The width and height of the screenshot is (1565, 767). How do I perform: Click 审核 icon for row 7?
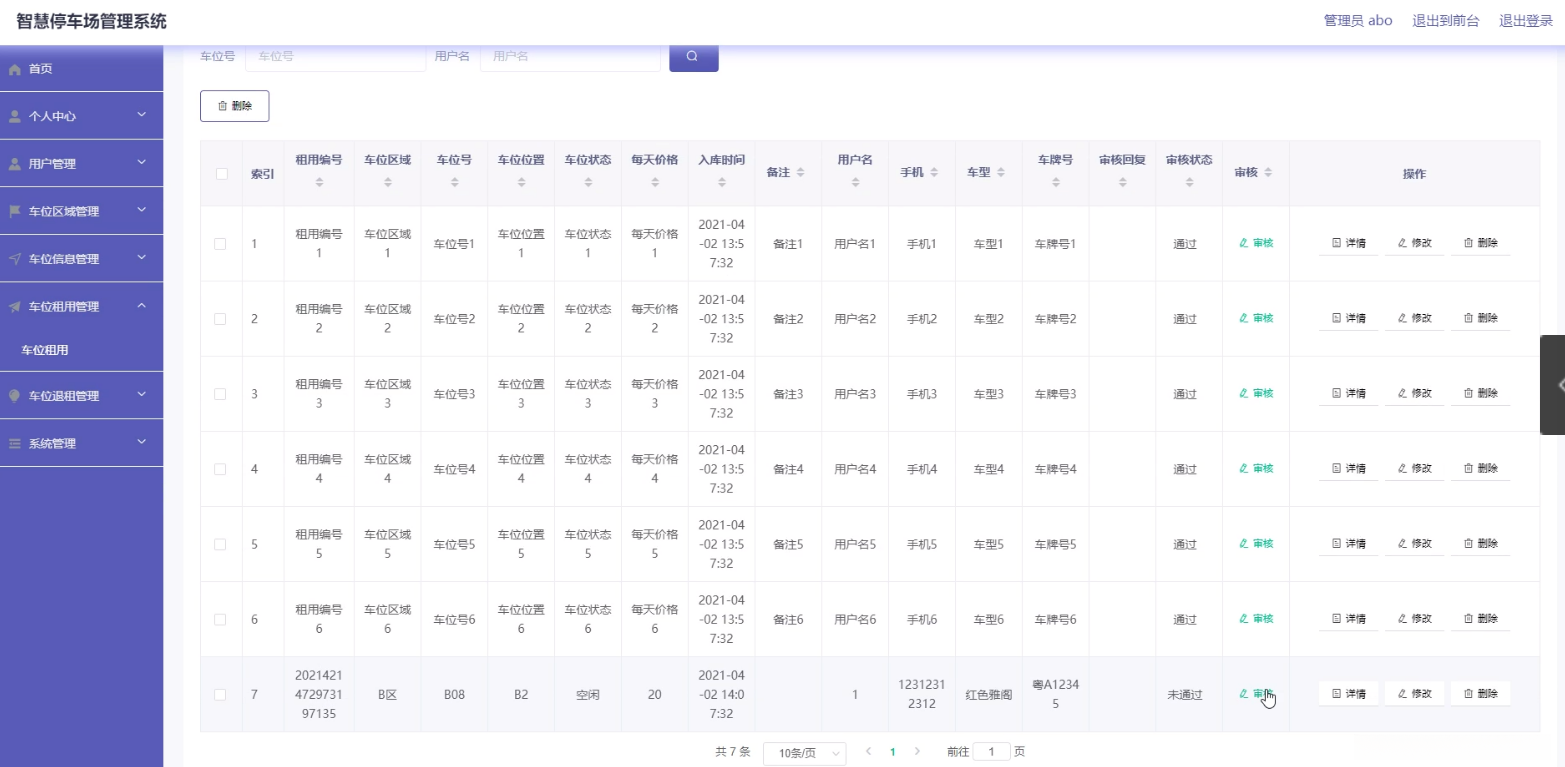pyautogui.click(x=1244, y=693)
